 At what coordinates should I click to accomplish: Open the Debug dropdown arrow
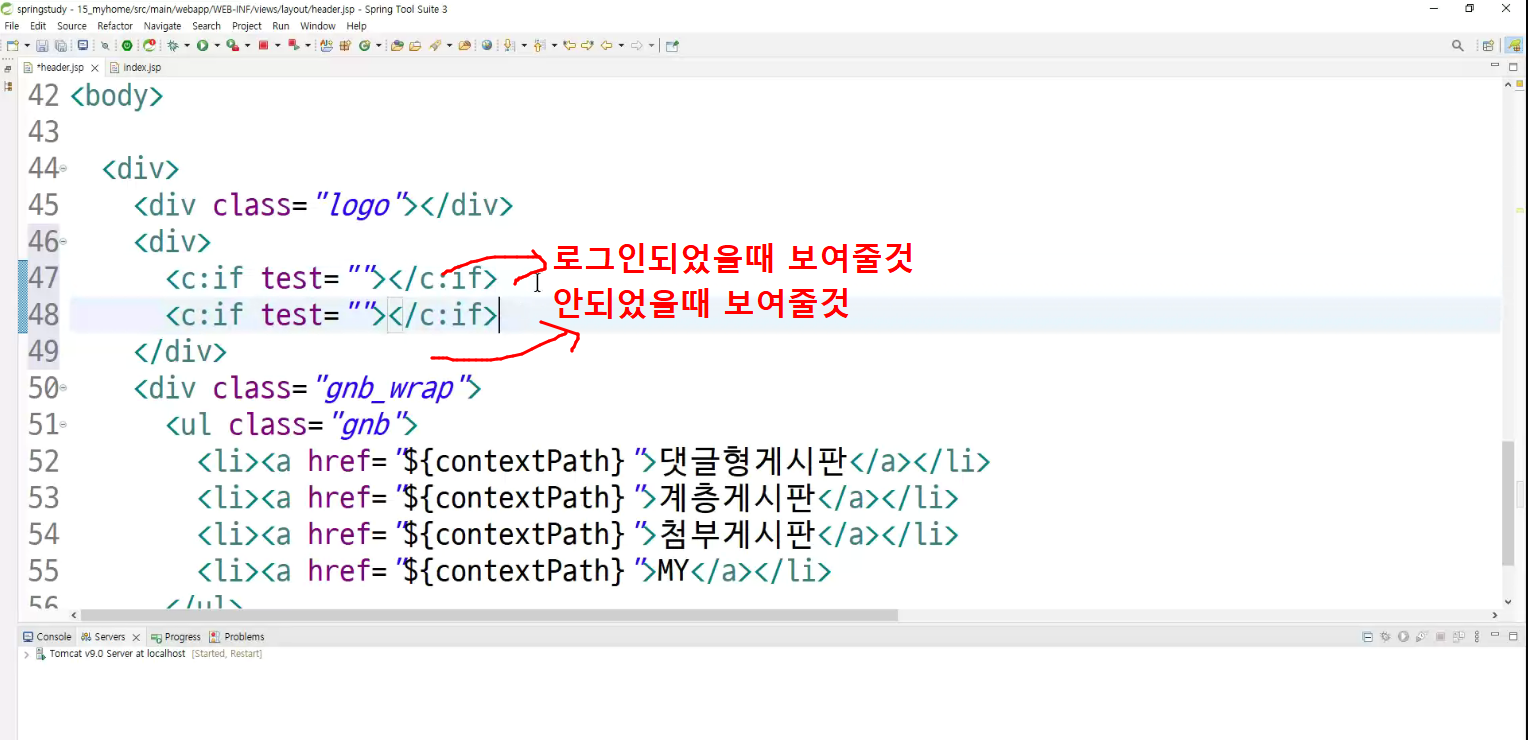pyautogui.click(x=186, y=45)
